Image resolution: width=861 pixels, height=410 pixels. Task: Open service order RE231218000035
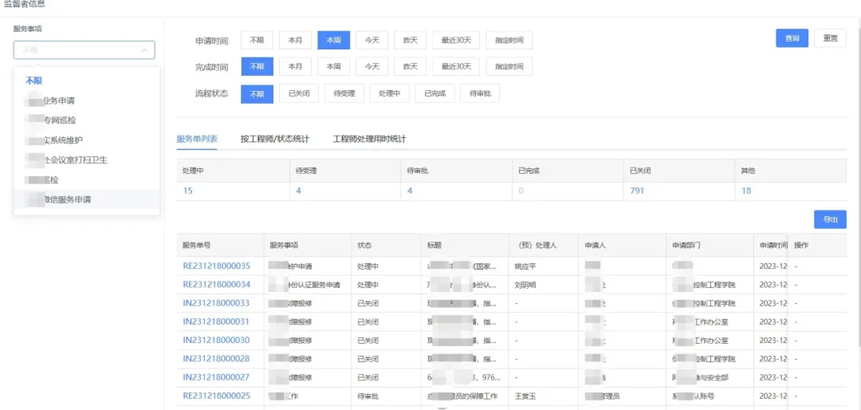point(216,266)
